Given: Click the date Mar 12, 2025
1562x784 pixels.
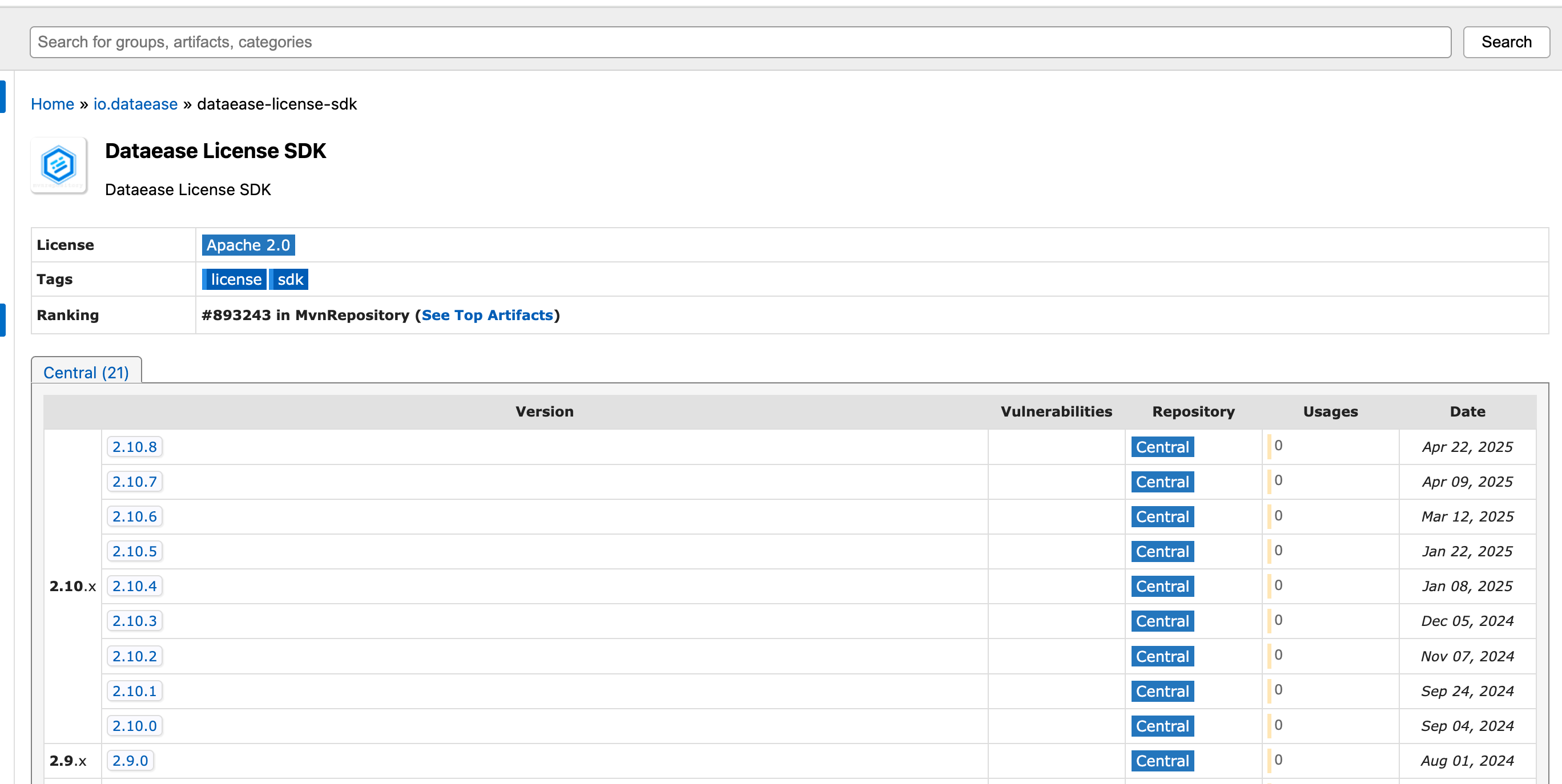Looking at the screenshot, I should tap(1467, 516).
